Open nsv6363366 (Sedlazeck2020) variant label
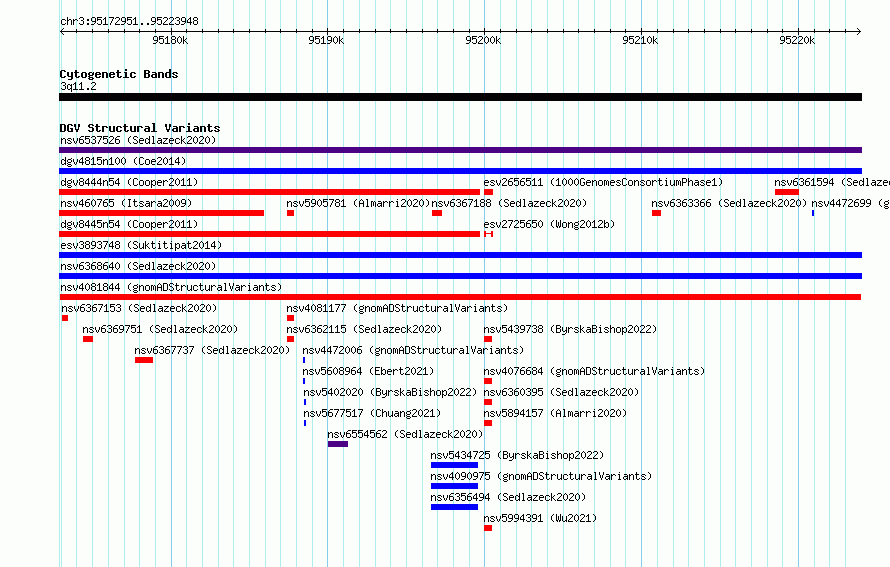Viewport: 890px width, 567px height. click(x=729, y=203)
